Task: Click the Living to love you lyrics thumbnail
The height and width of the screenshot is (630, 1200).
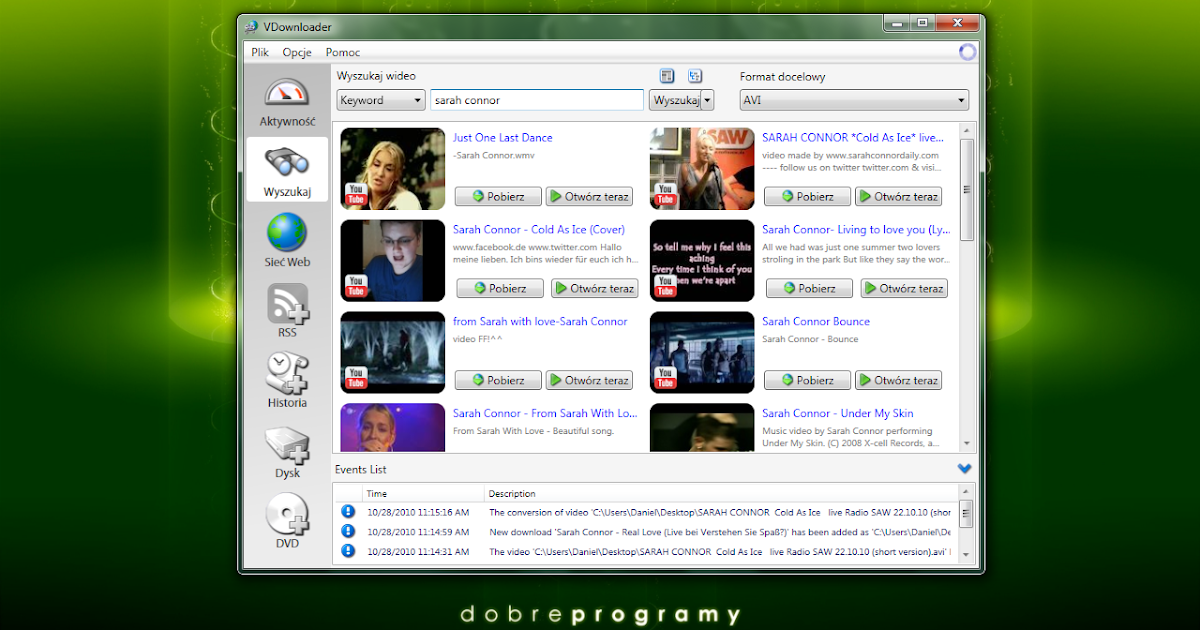Action: click(702, 260)
